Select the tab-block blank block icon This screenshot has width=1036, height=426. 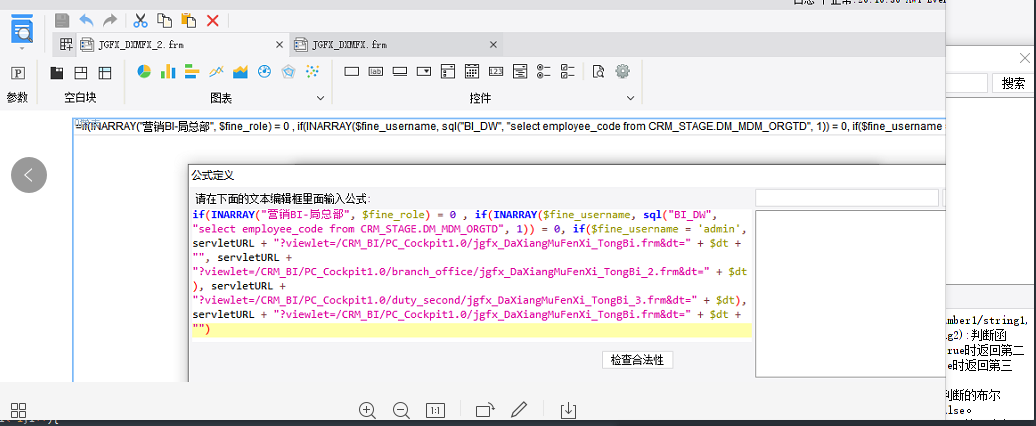pyautogui.click(x=57, y=73)
